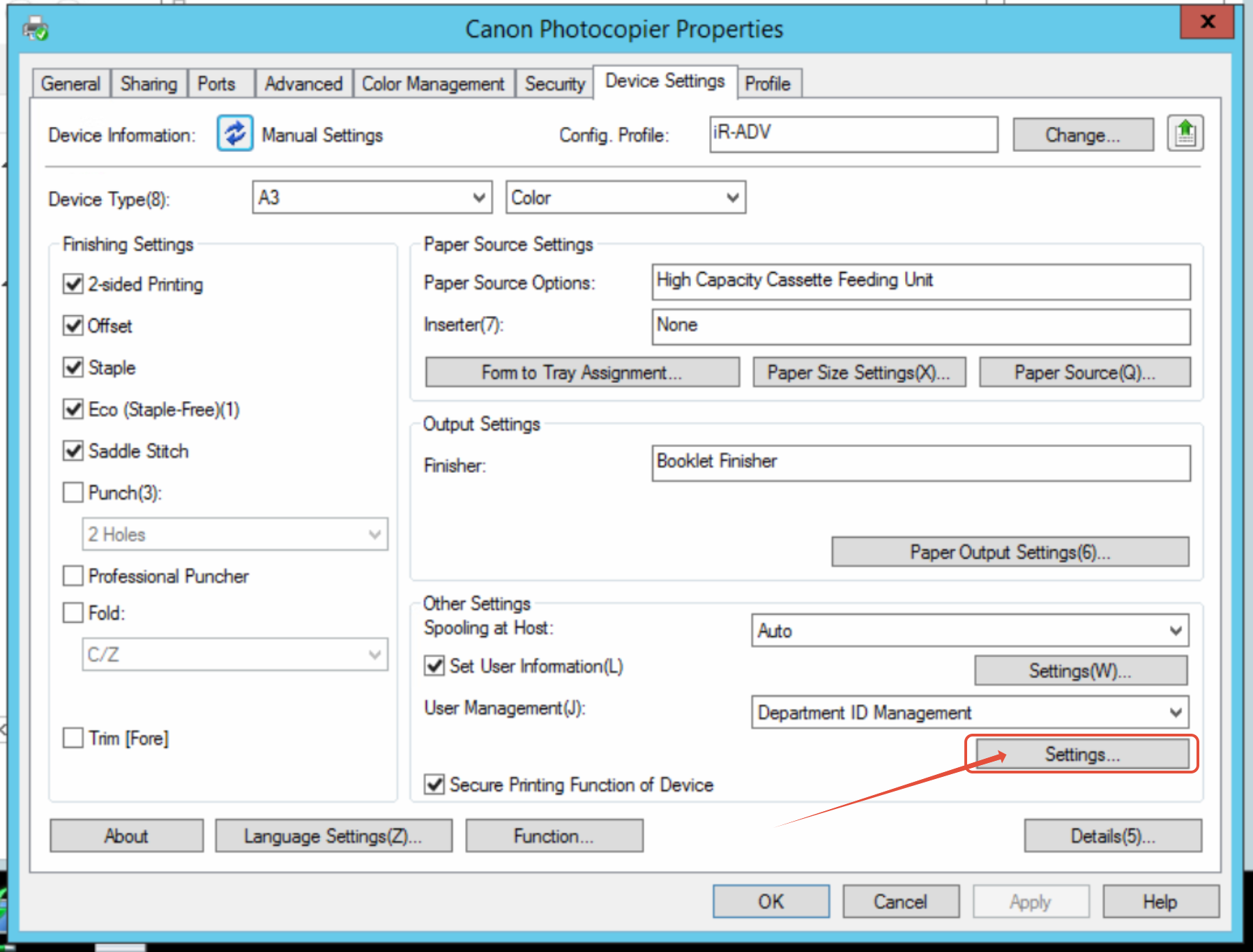
Task: Select the Device Settings tab
Action: click(665, 81)
